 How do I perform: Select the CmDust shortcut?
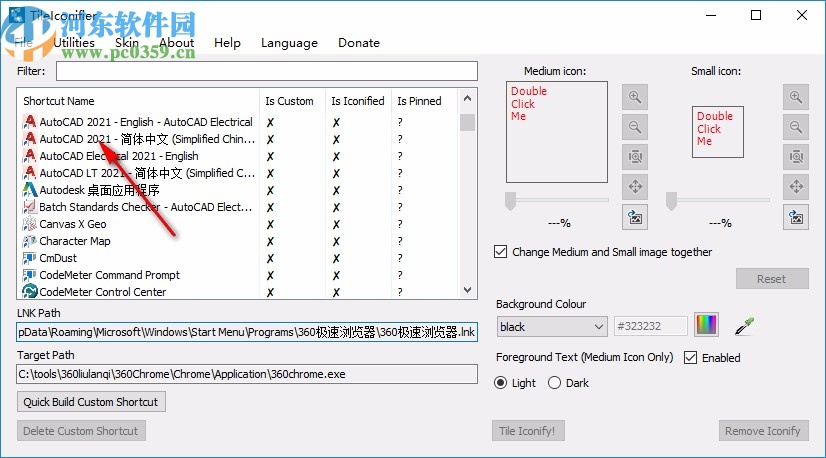58,258
